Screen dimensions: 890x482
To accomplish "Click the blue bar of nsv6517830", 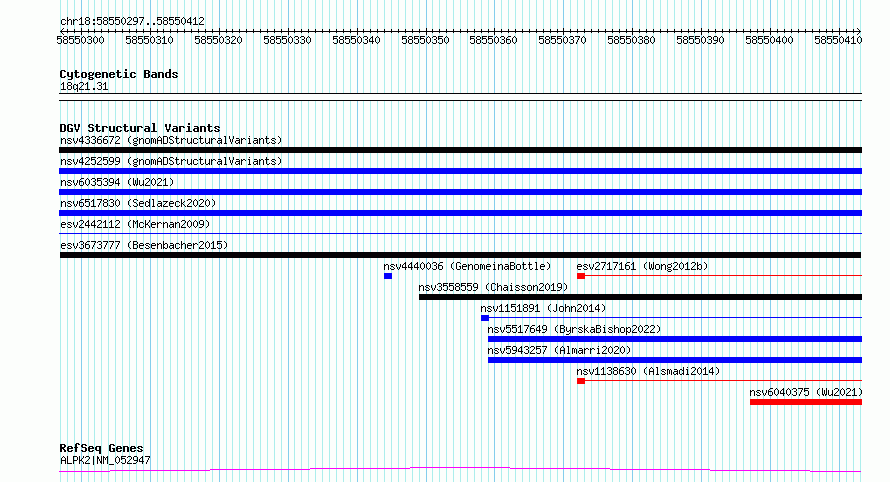I will click(460, 213).
